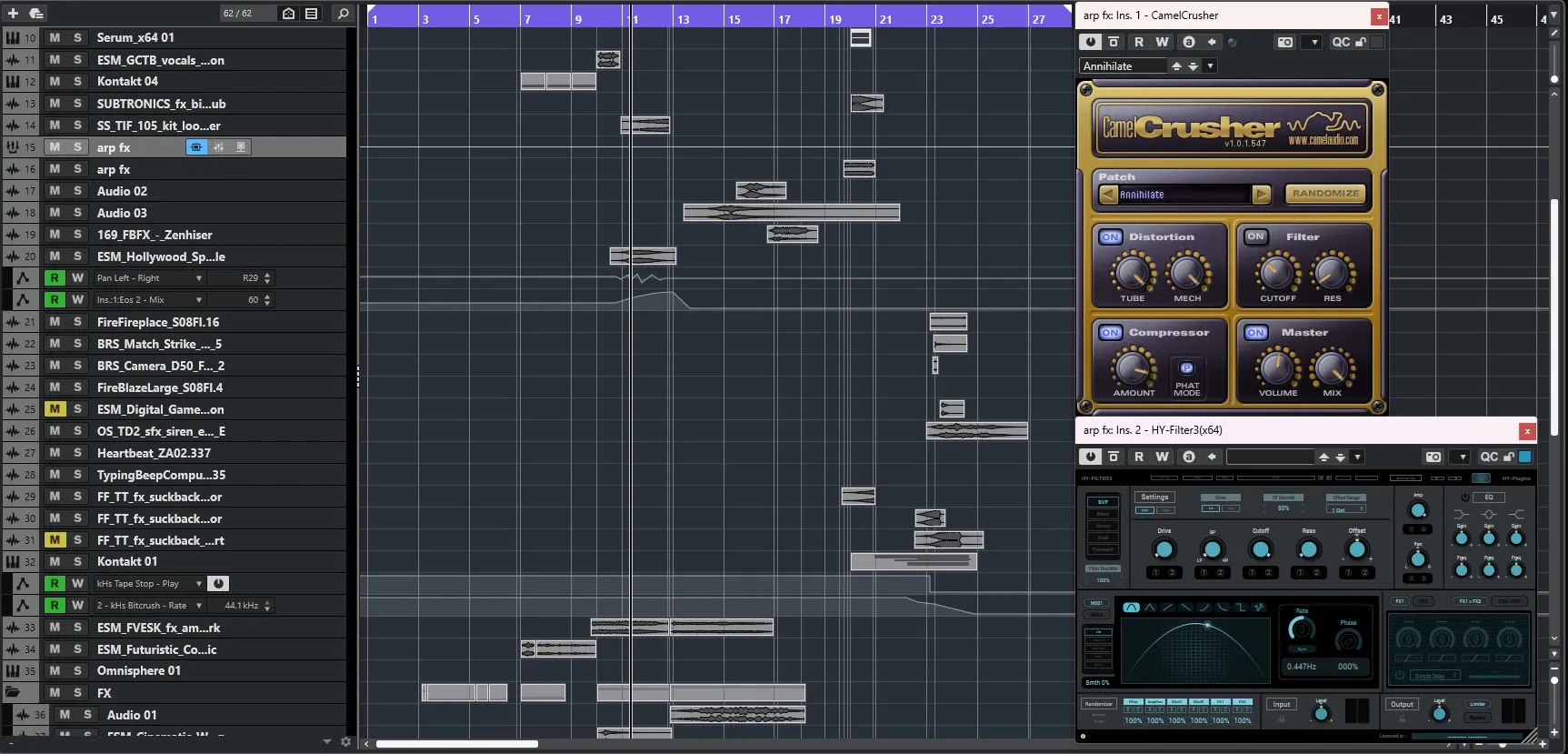The image size is (1568, 754).
Task: Toggle the CamelCrusher Filter ON switch
Action: [x=1255, y=236]
